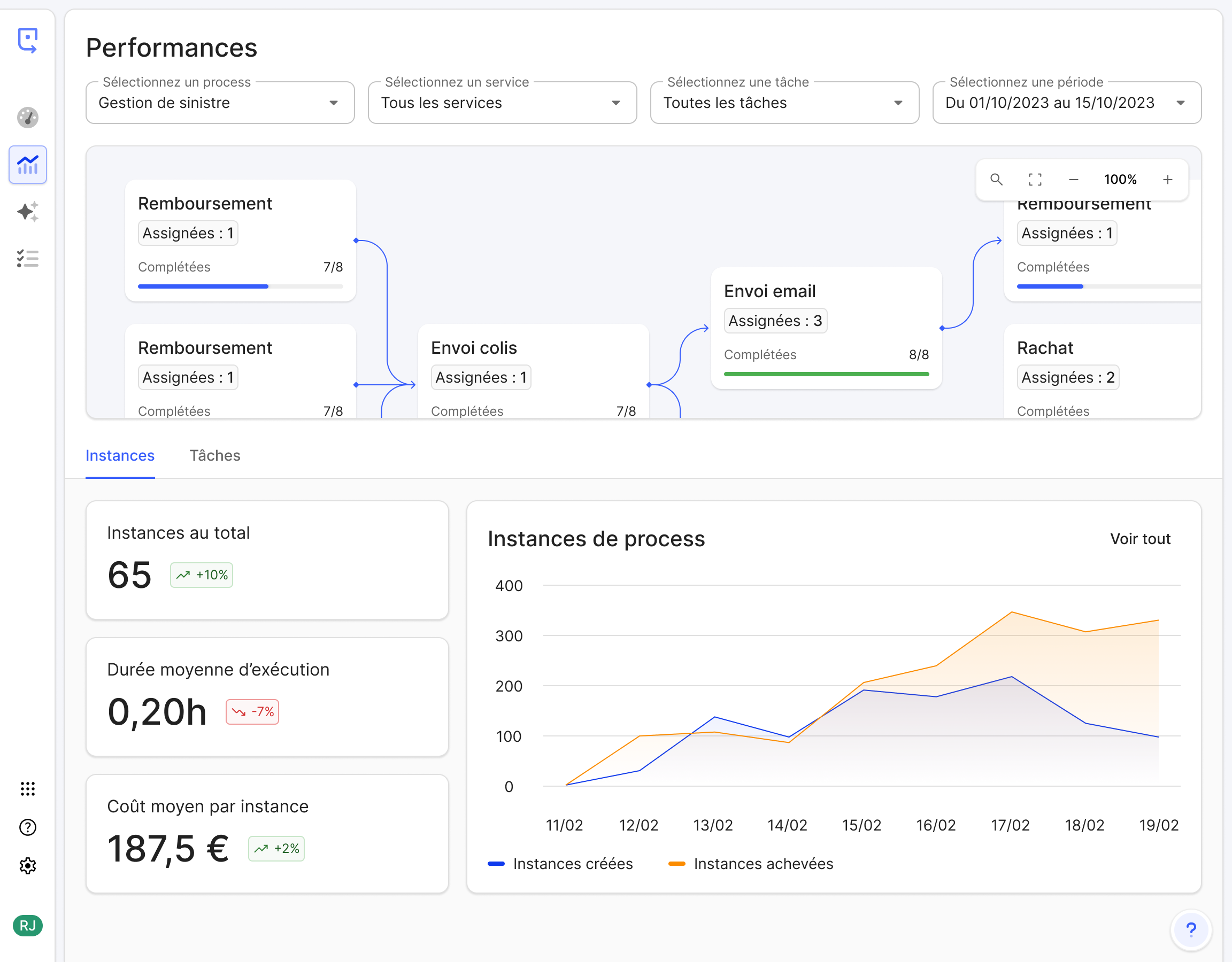This screenshot has height=962, width=1232.
Task: Select the Performances chart icon in sidebar
Action: tap(27, 165)
